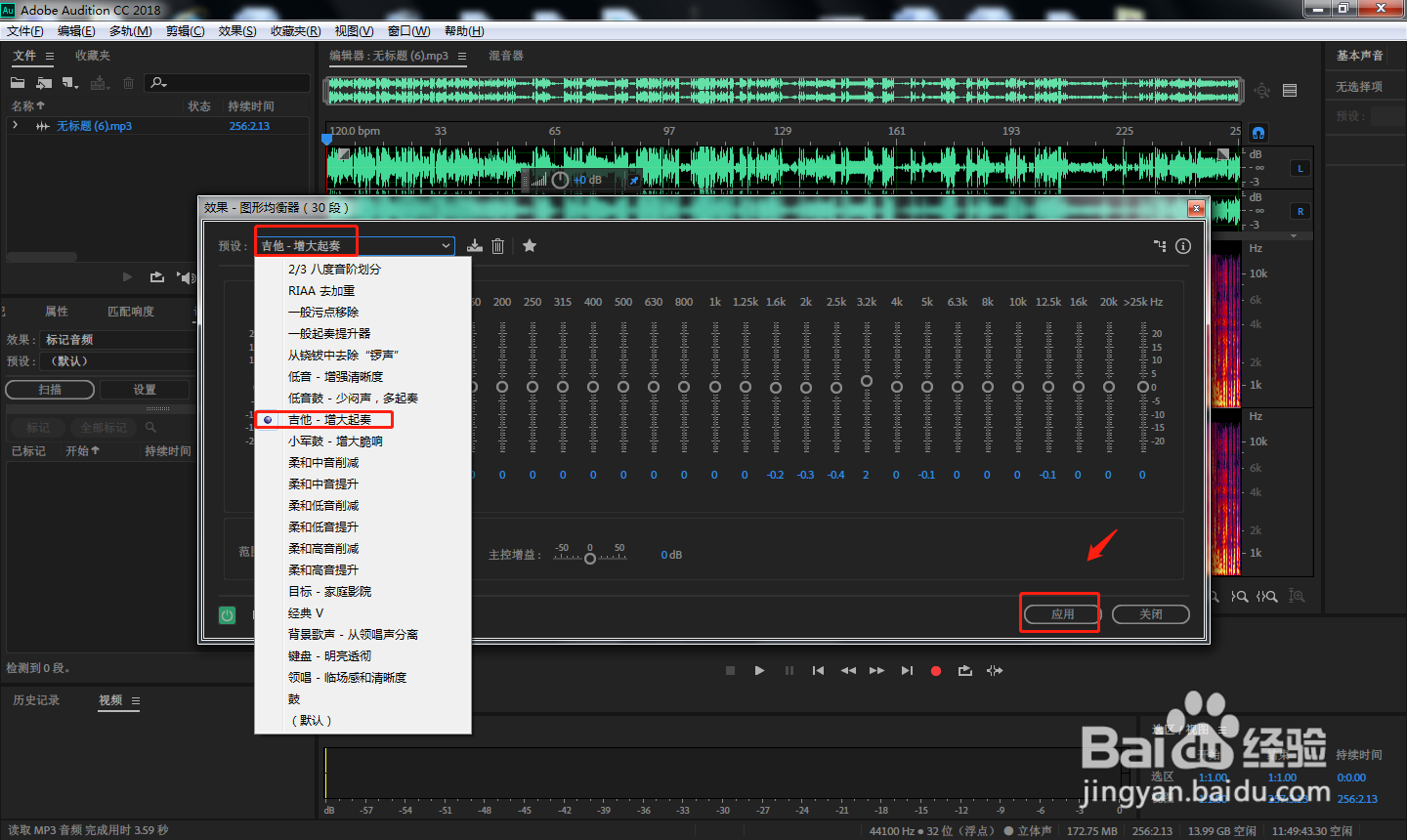The width and height of the screenshot is (1407, 840).
Task: Click the 设置 settings button
Action: click(145, 390)
